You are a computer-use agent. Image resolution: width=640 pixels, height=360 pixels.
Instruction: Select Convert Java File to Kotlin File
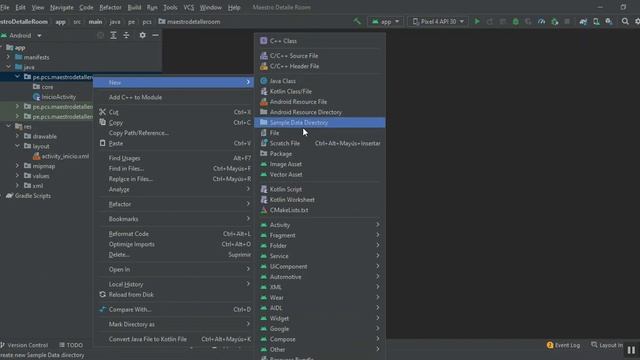click(x=174, y=339)
